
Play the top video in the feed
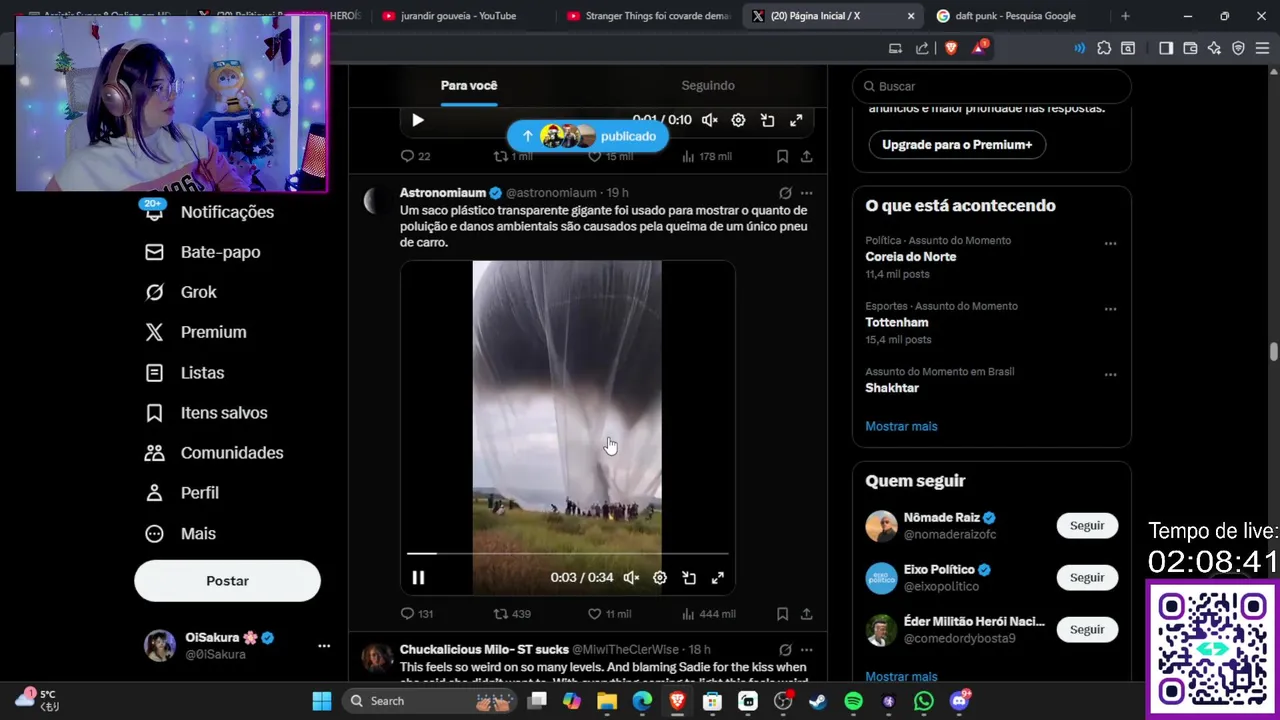point(418,120)
